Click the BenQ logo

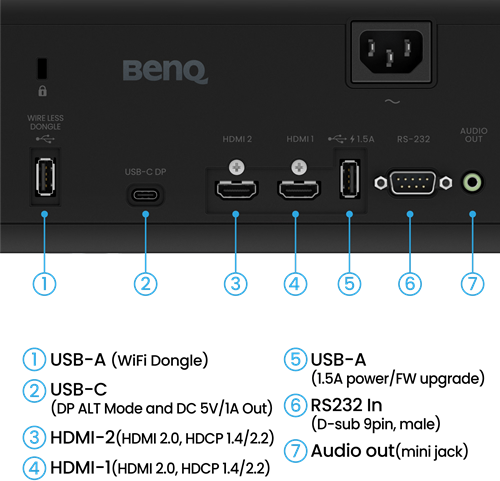pyautogui.click(x=165, y=71)
